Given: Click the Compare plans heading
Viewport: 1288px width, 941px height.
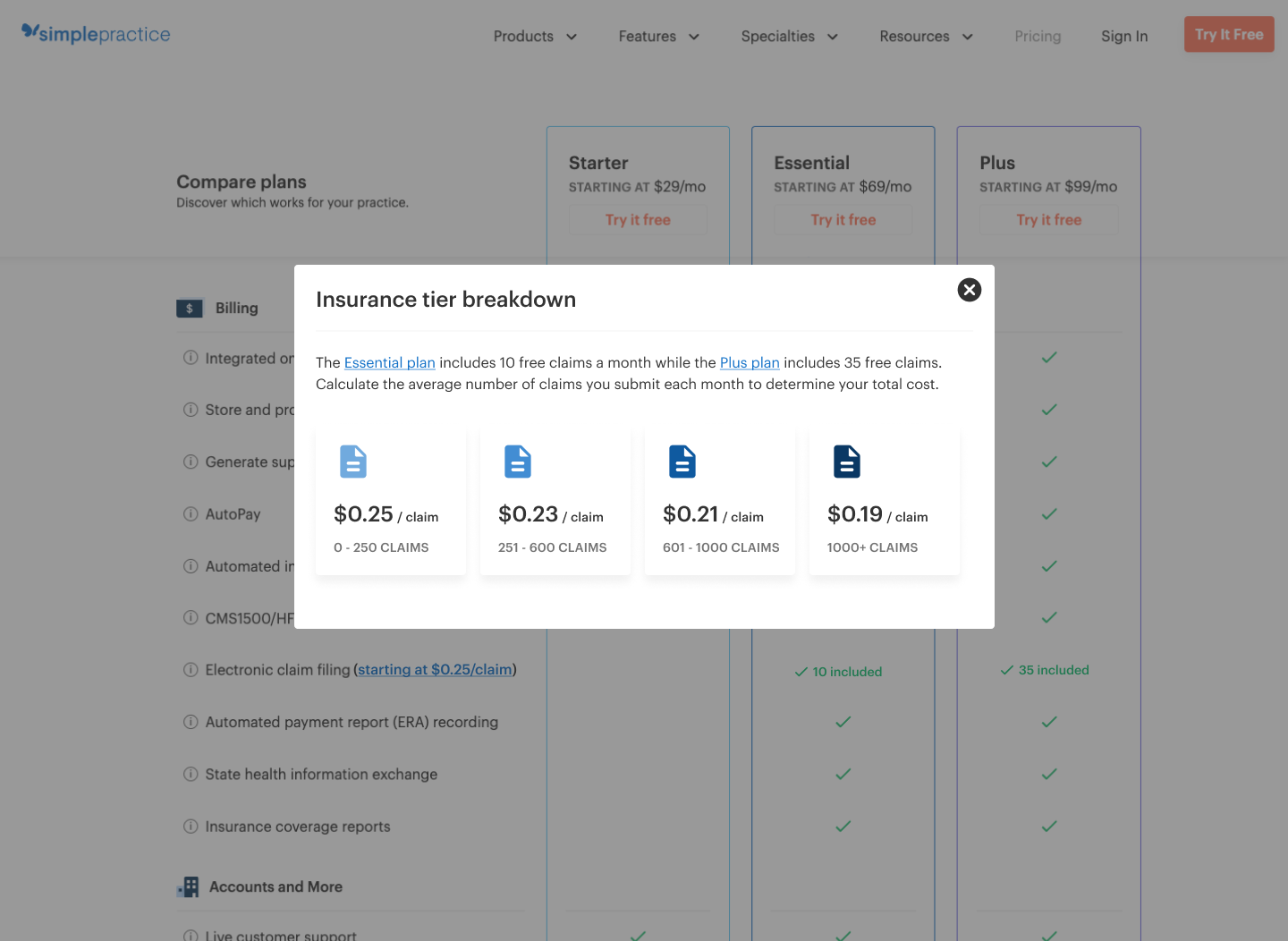Looking at the screenshot, I should [241, 182].
